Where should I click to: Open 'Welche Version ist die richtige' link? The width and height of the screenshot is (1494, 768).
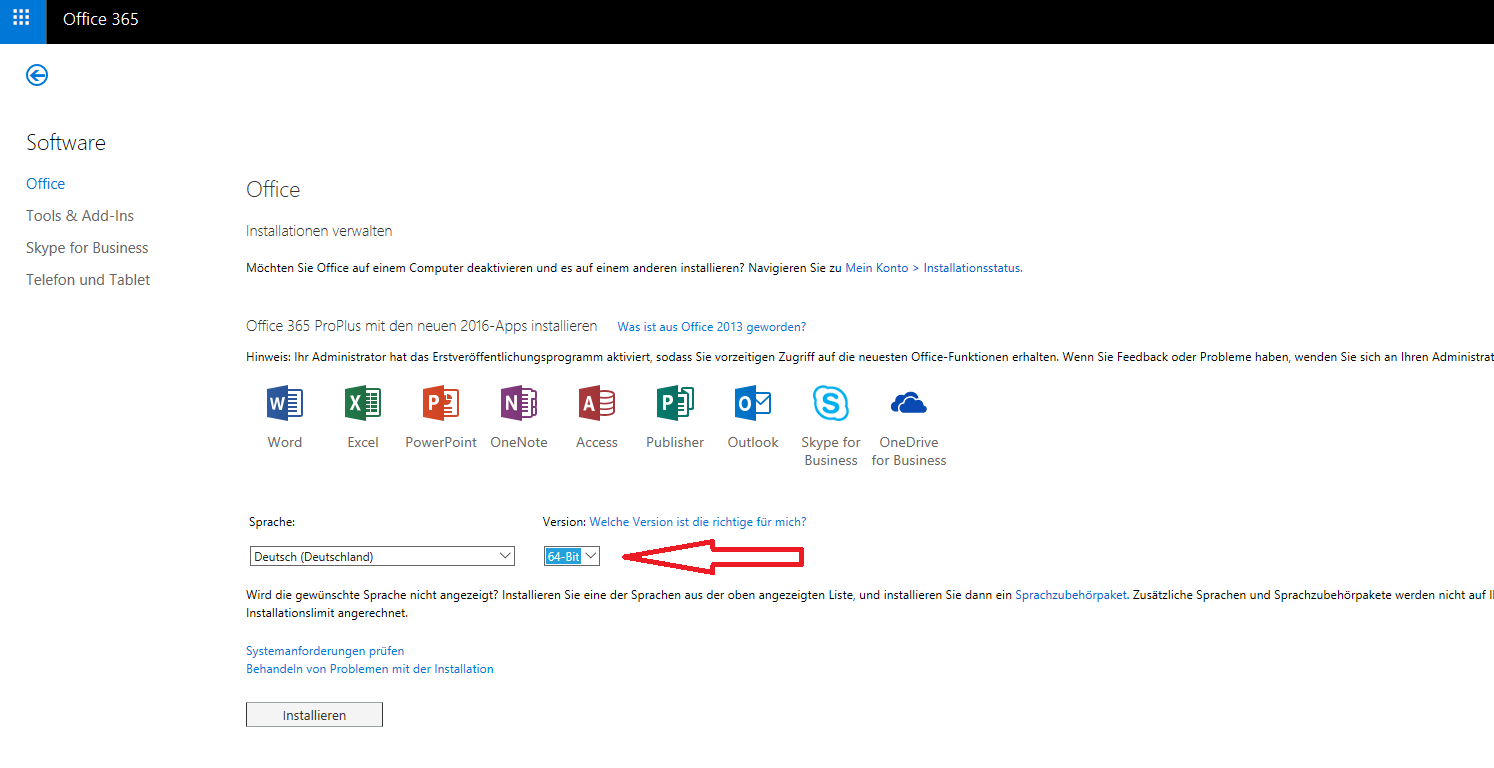[x=698, y=522]
